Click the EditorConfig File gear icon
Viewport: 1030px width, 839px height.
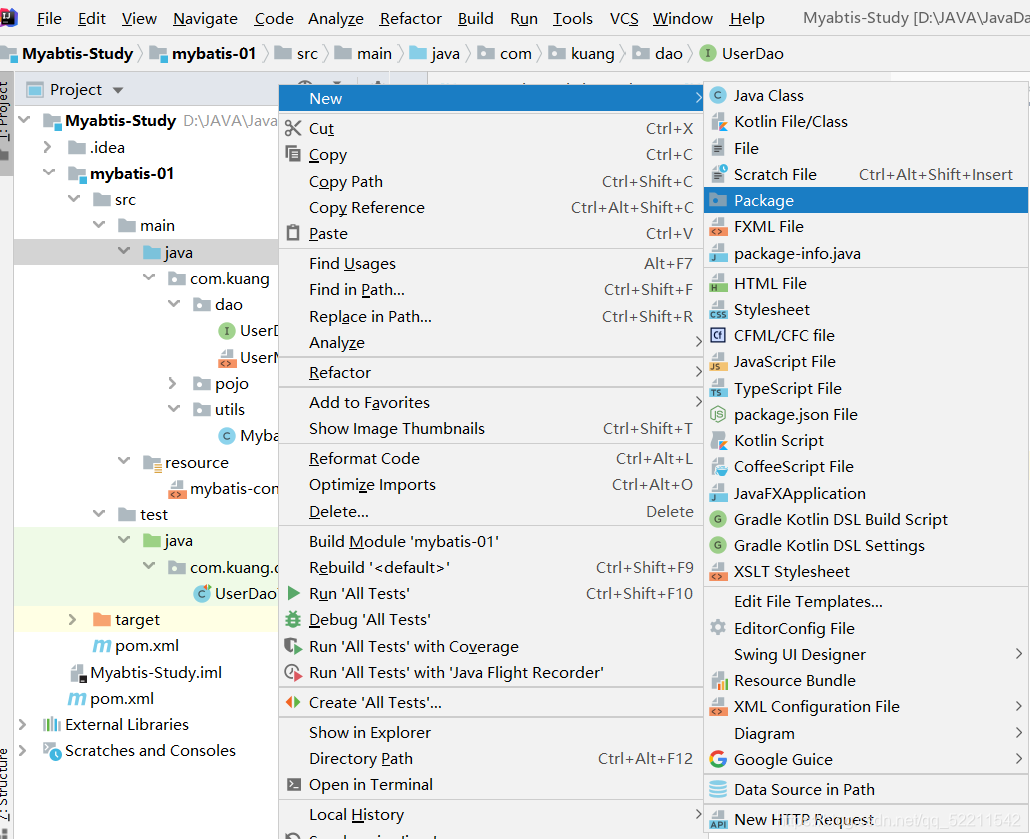coord(718,628)
